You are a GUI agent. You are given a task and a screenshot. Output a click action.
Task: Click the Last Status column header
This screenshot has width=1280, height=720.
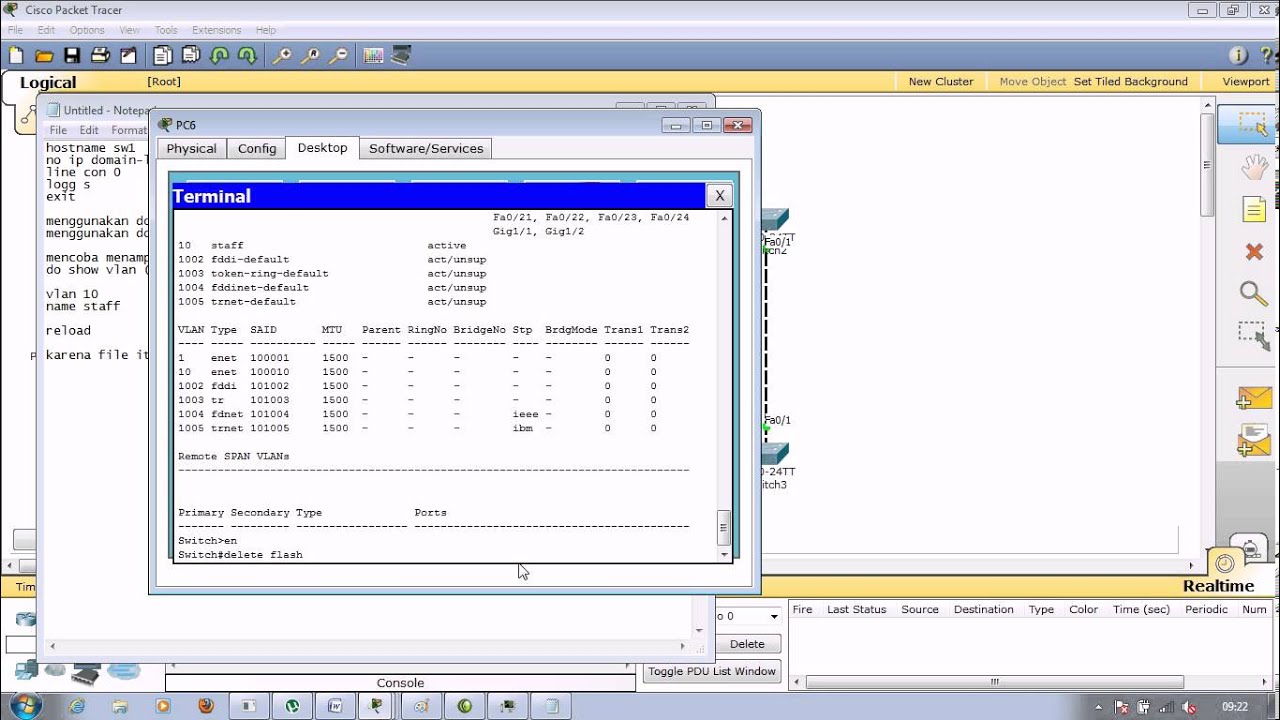856,609
